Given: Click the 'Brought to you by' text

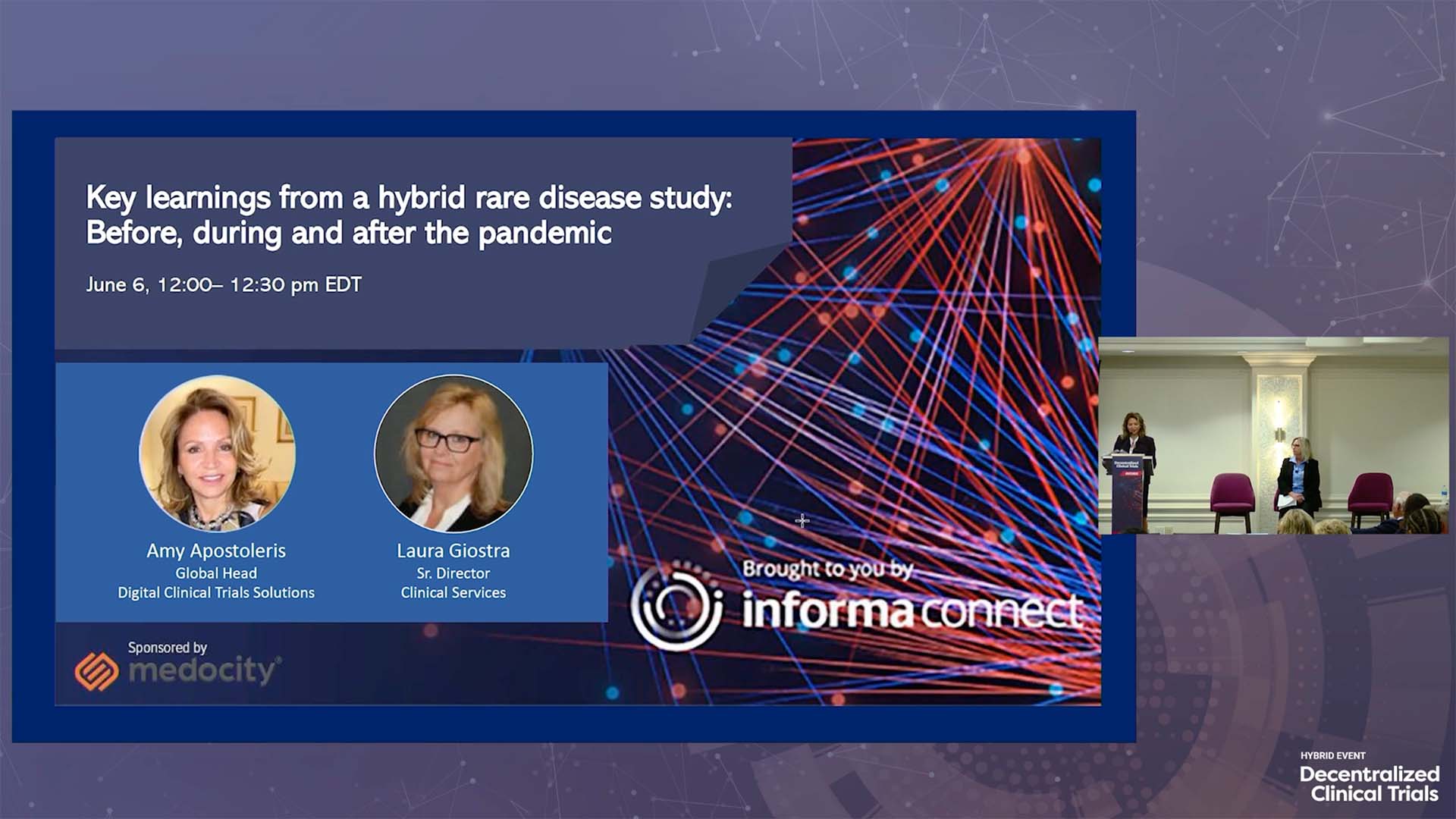Looking at the screenshot, I should click(x=827, y=569).
